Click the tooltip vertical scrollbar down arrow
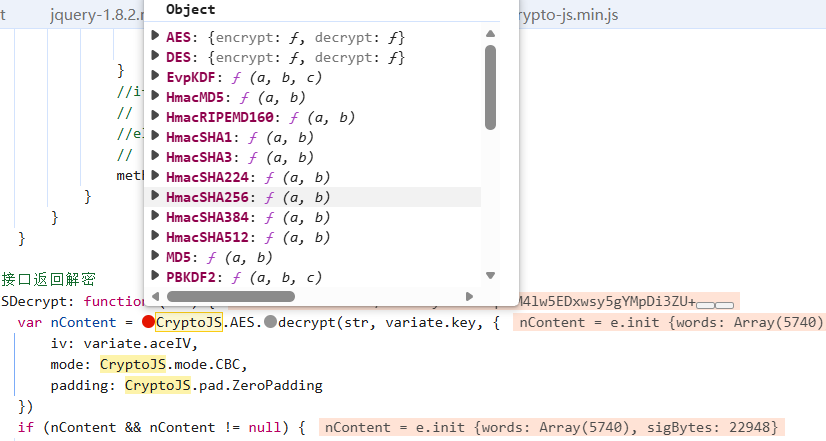Screen dimensions: 826x441 pos(490,275)
